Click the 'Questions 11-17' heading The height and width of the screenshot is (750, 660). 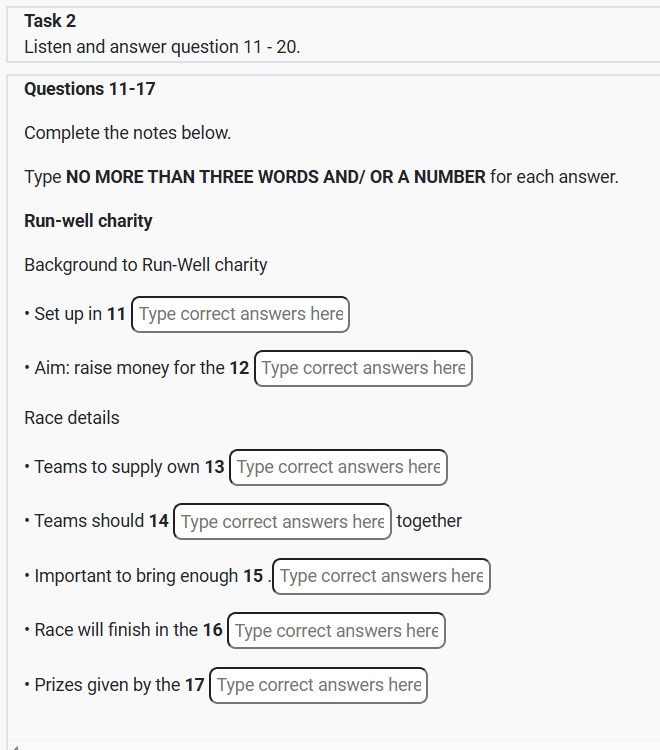pyautogui.click(x=90, y=89)
